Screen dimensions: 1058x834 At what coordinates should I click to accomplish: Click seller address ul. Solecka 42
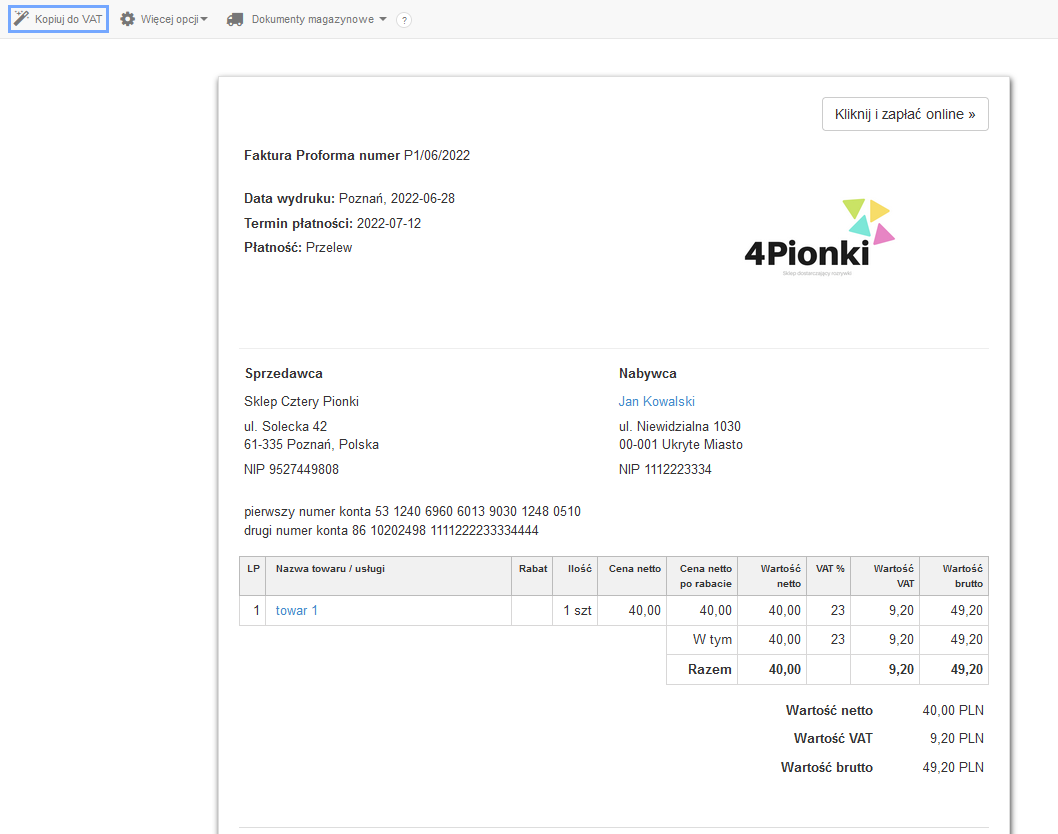pos(285,426)
